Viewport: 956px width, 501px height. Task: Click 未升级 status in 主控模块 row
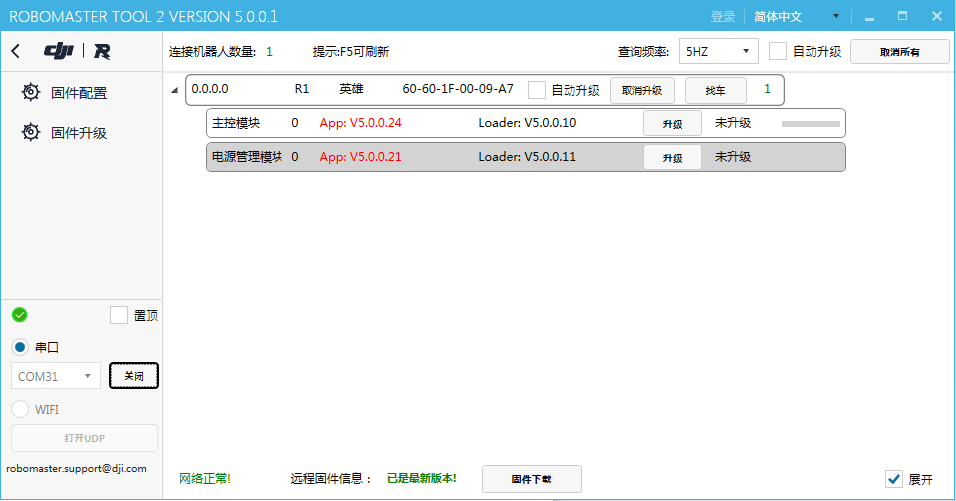pyautogui.click(x=733, y=123)
